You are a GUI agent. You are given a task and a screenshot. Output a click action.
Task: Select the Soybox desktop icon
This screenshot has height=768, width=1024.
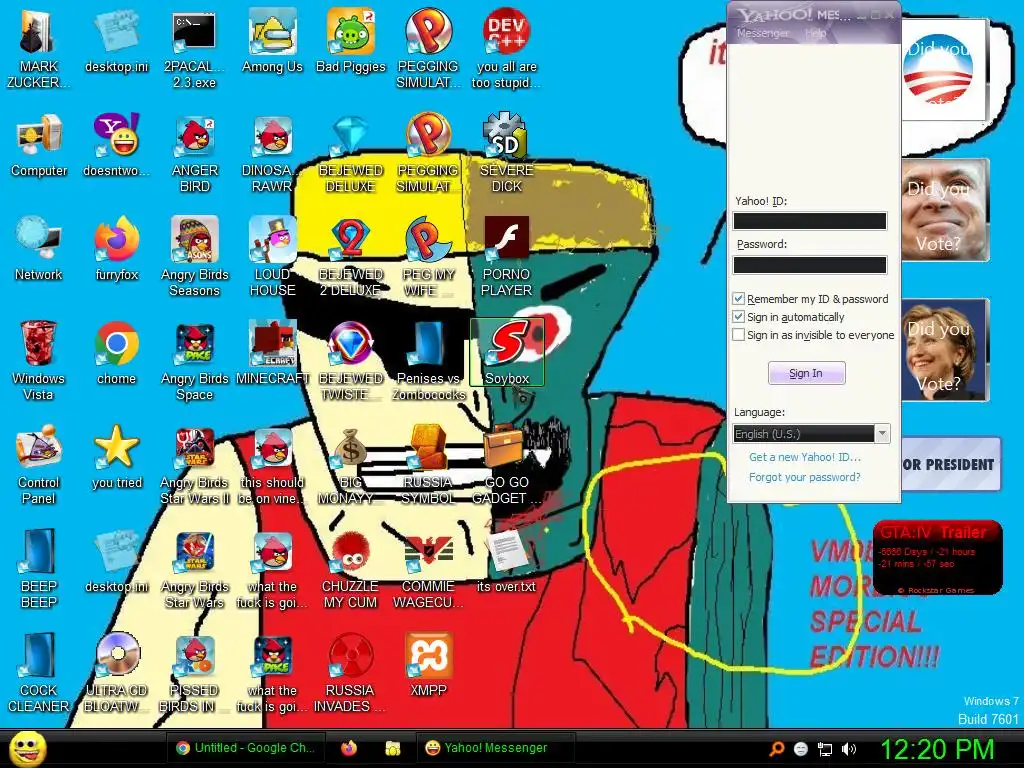tap(507, 353)
